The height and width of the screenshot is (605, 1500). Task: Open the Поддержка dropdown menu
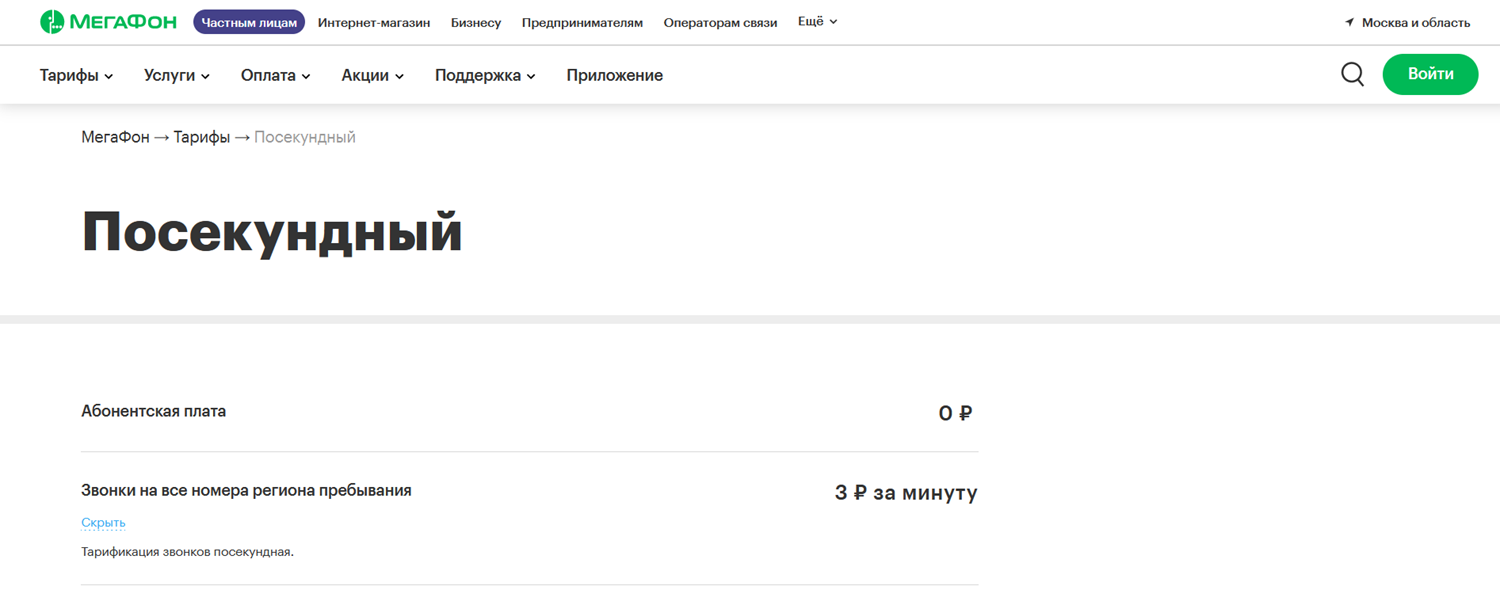coord(485,75)
